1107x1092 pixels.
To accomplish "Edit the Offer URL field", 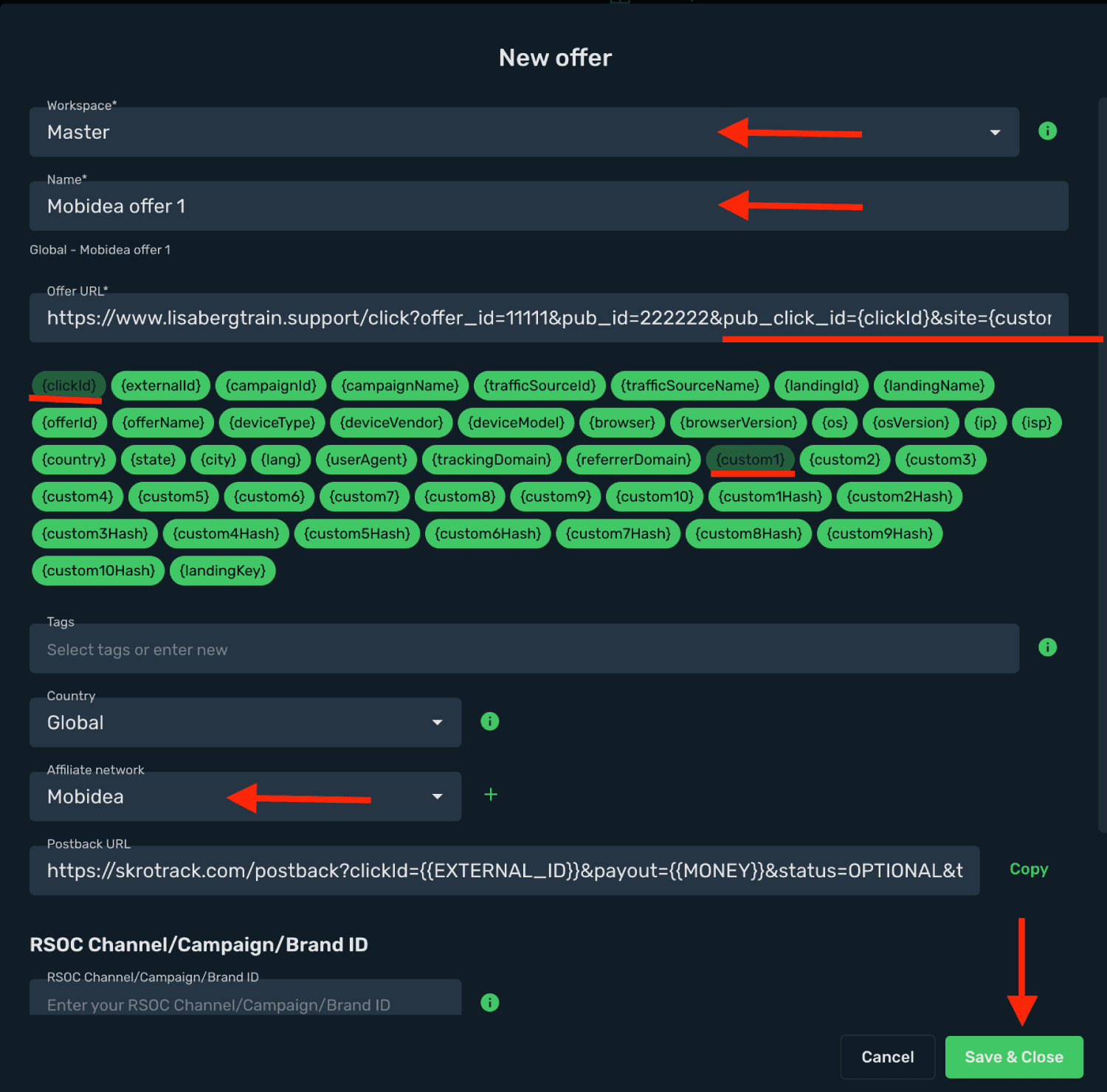I will tap(549, 318).
